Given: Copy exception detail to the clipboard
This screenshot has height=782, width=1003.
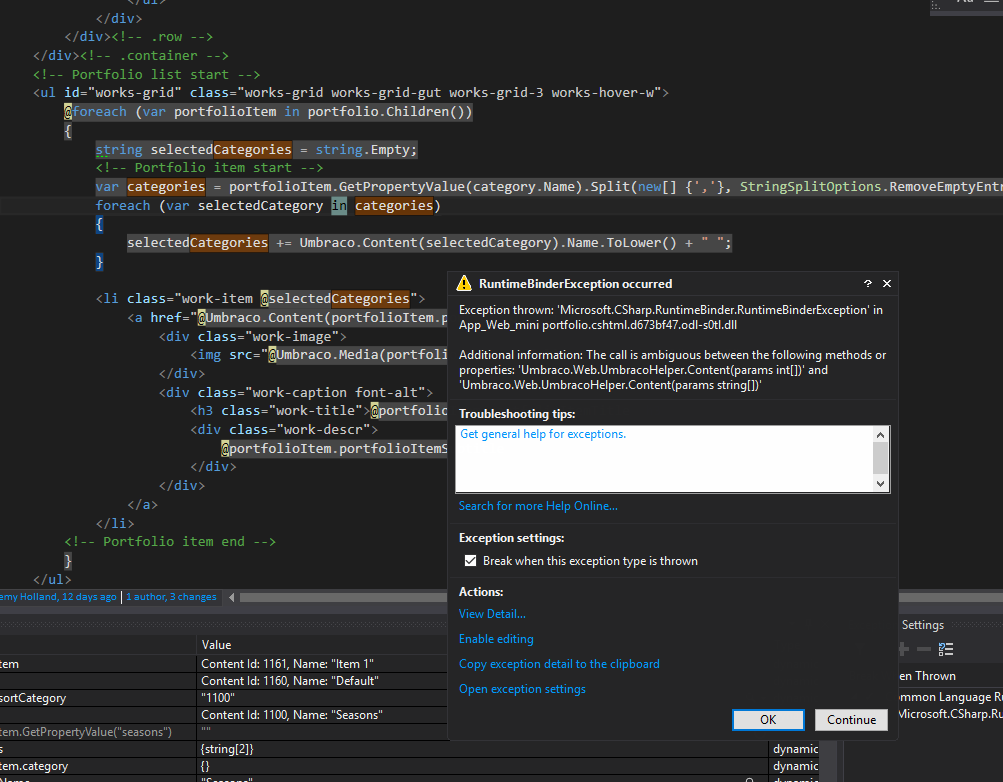Looking at the screenshot, I should (559, 664).
